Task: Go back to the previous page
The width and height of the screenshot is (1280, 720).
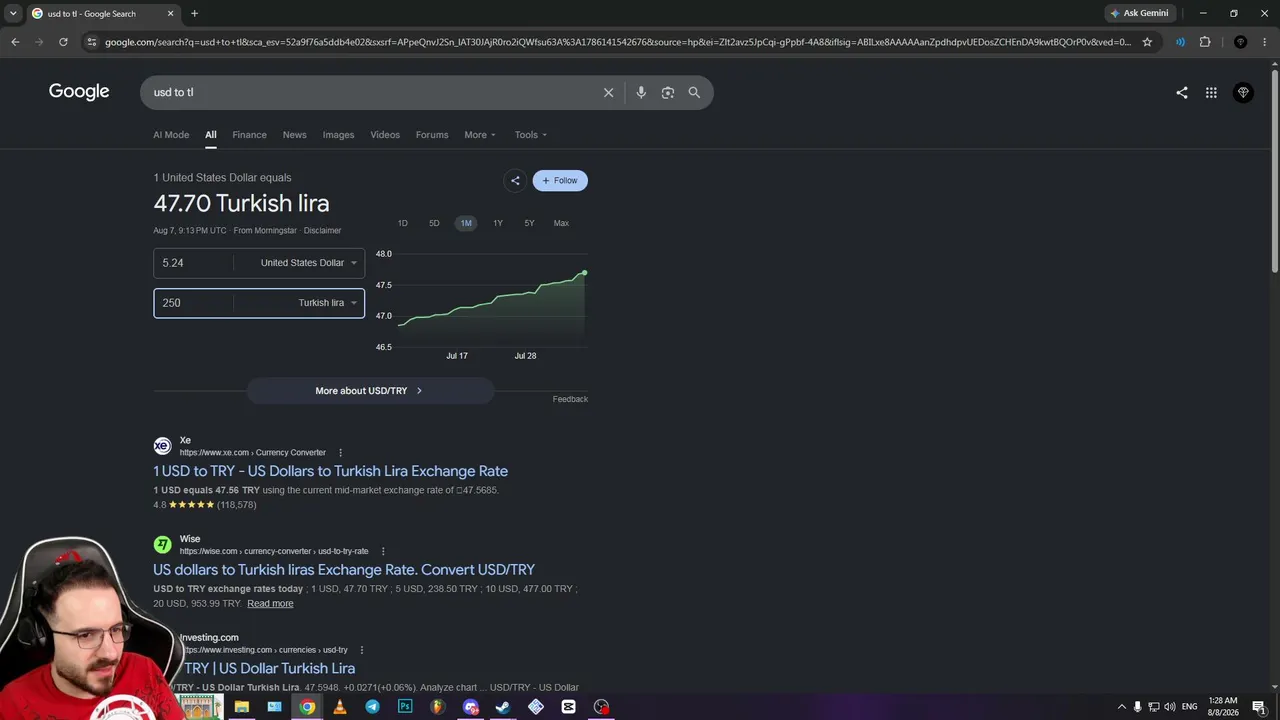Action: 15,42
